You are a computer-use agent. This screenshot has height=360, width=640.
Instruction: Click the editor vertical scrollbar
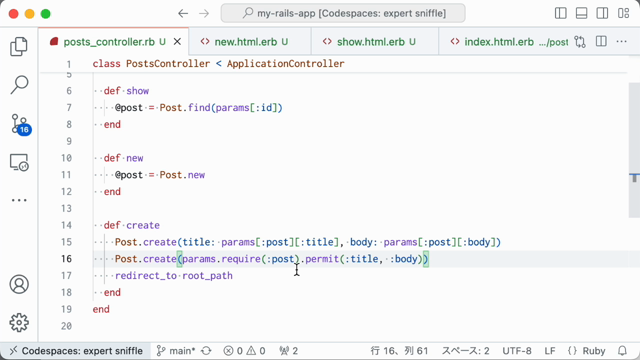(x=634, y=150)
